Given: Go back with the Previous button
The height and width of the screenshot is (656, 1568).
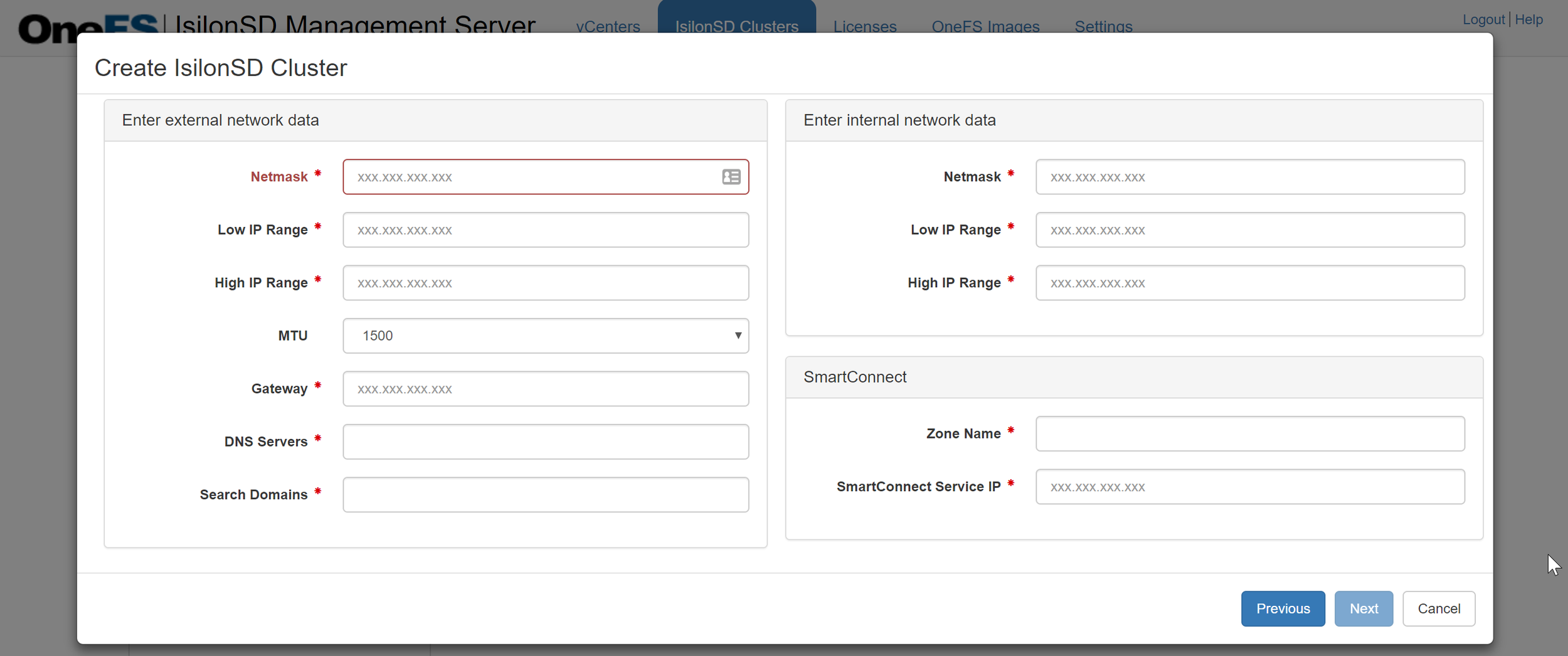Looking at the screenshot, I should click(1283, 608).
